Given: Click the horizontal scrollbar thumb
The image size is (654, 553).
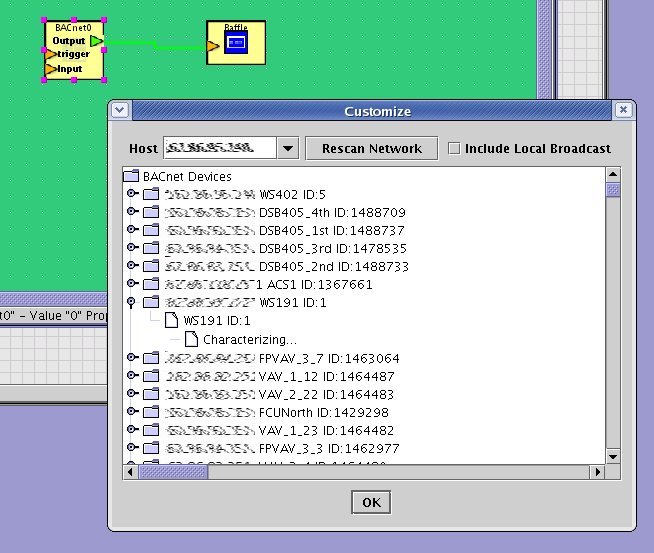Looking at the screenshot, I should tap(173, 472).
